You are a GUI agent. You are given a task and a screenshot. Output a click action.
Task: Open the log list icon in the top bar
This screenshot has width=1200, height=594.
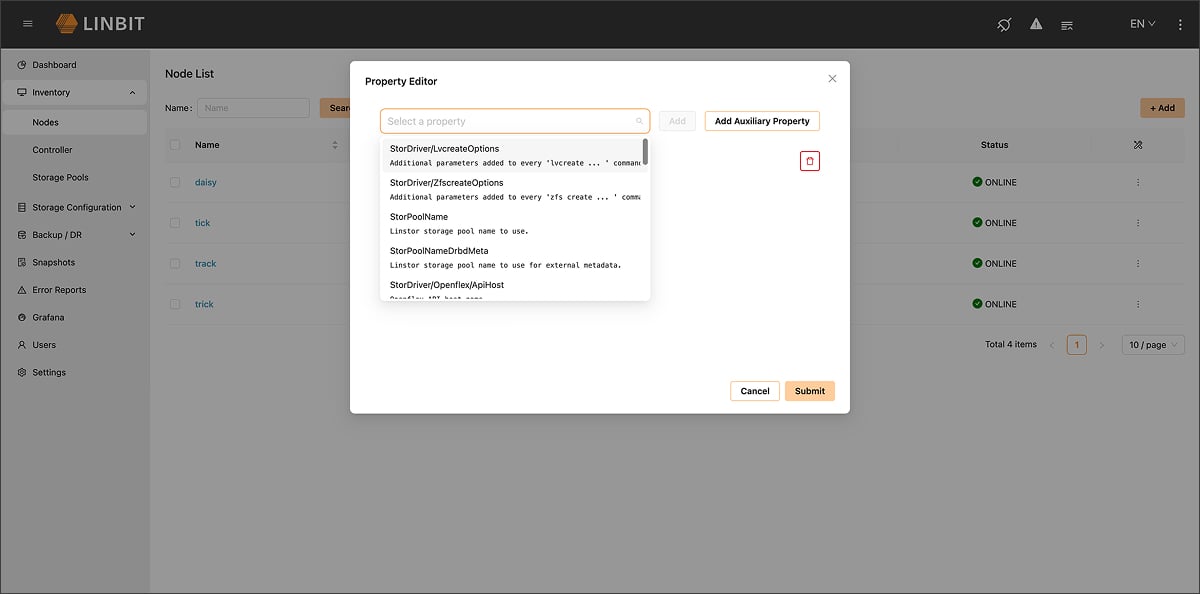1067,24
